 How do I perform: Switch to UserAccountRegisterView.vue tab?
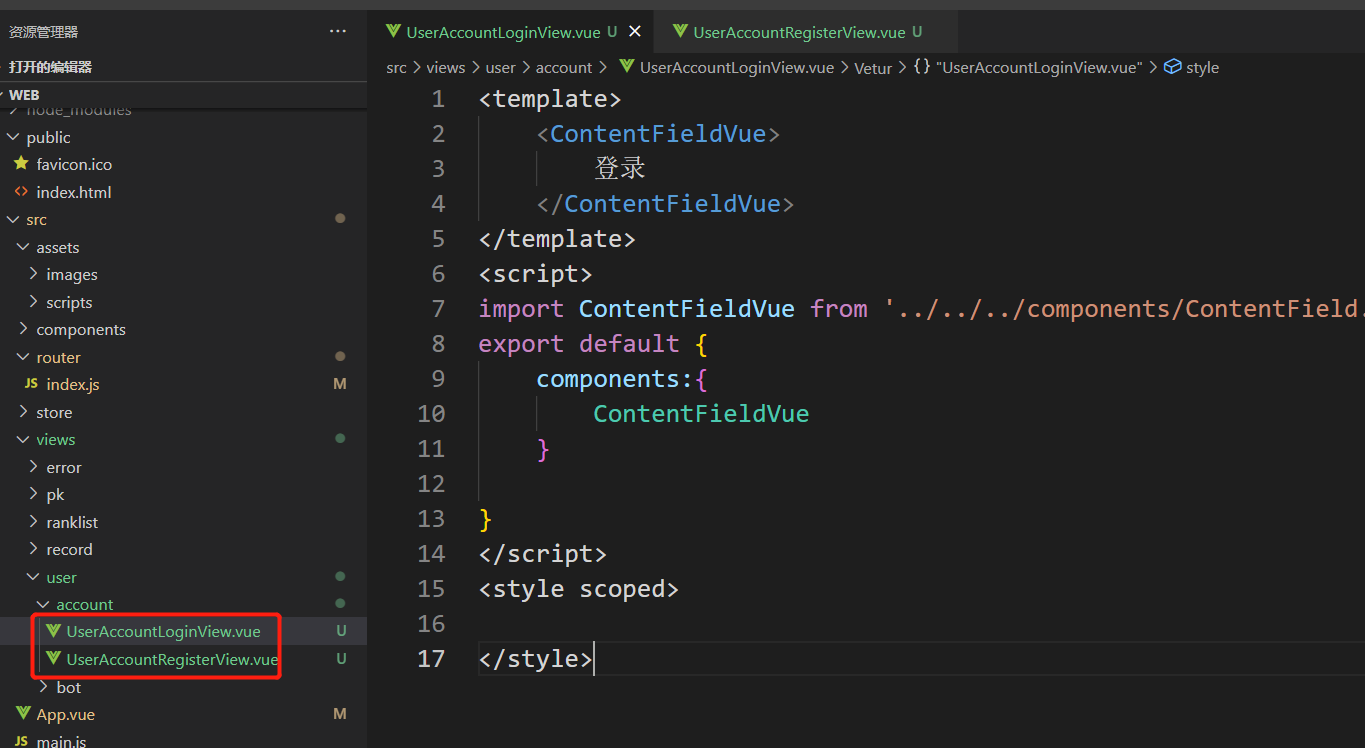[799, 32]
